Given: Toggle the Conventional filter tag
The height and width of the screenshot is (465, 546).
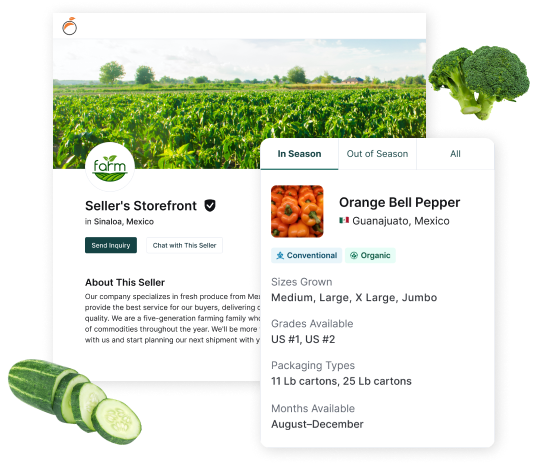Looking at the screenshot, I should (x=306, y=256).
